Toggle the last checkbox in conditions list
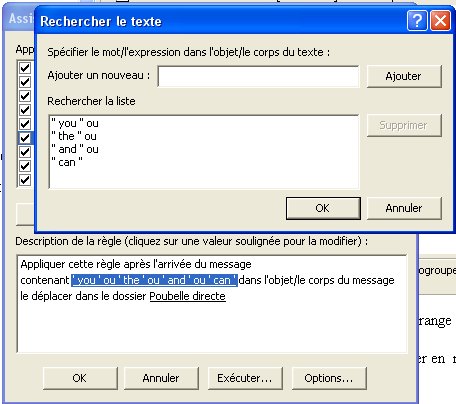This screenshot has height=404, width=456. click(25, 180)
